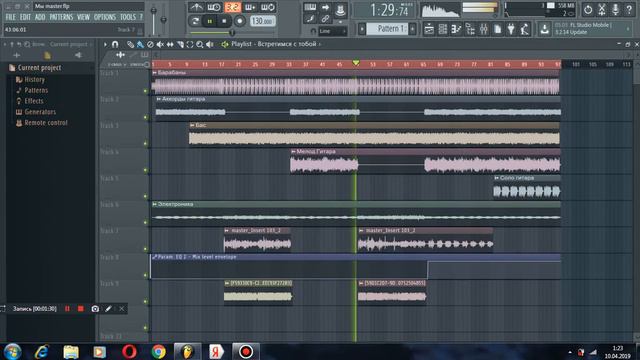Toggle overdub blend recording button
The width and height of the screenshot is (640, 360).
point(250,7)
